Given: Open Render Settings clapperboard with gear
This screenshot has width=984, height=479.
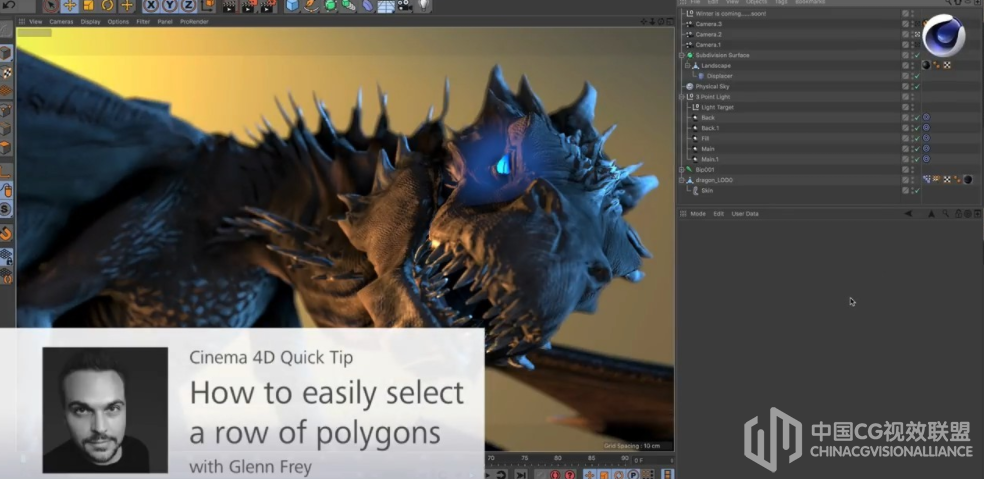Looking at the screenshot, I should [x=268, y=6].
